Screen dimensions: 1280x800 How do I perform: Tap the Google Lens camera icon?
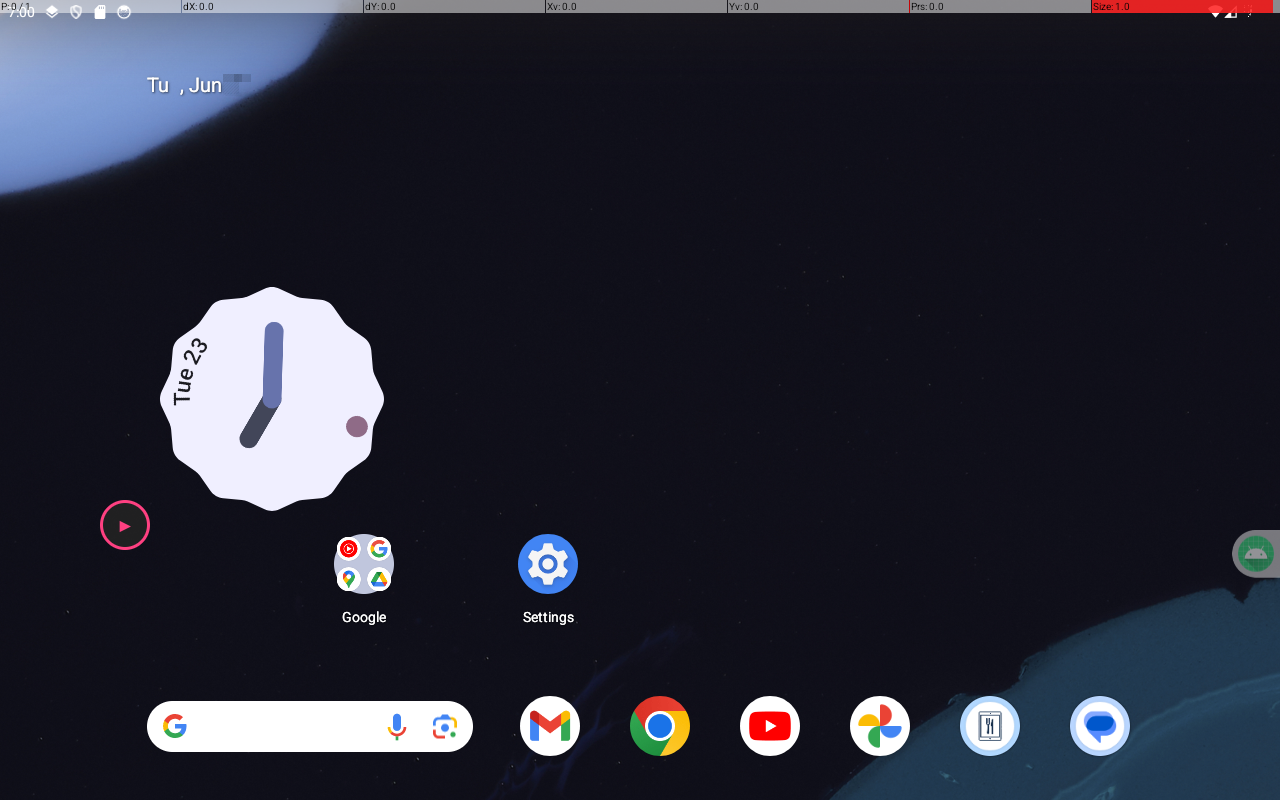[x=445, y=727]
